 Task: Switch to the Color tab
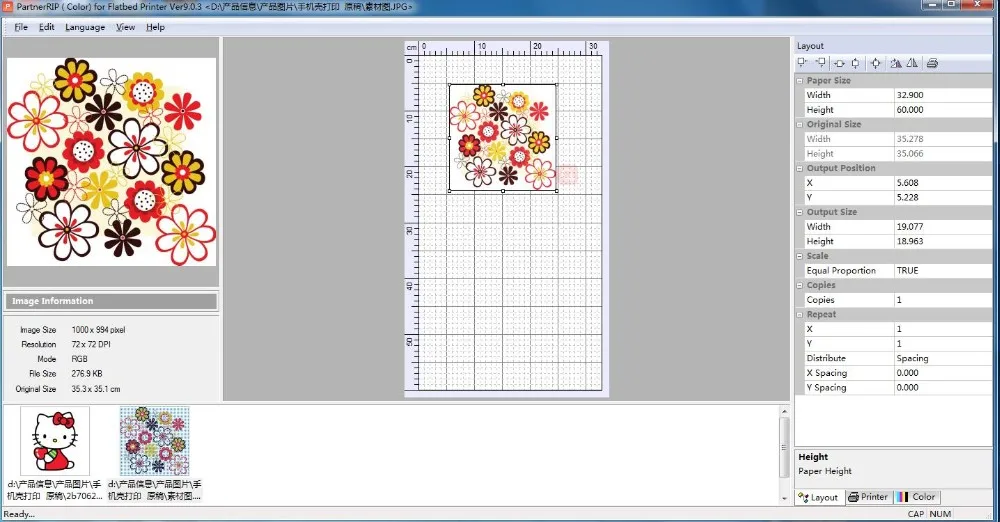coord(916,497)
